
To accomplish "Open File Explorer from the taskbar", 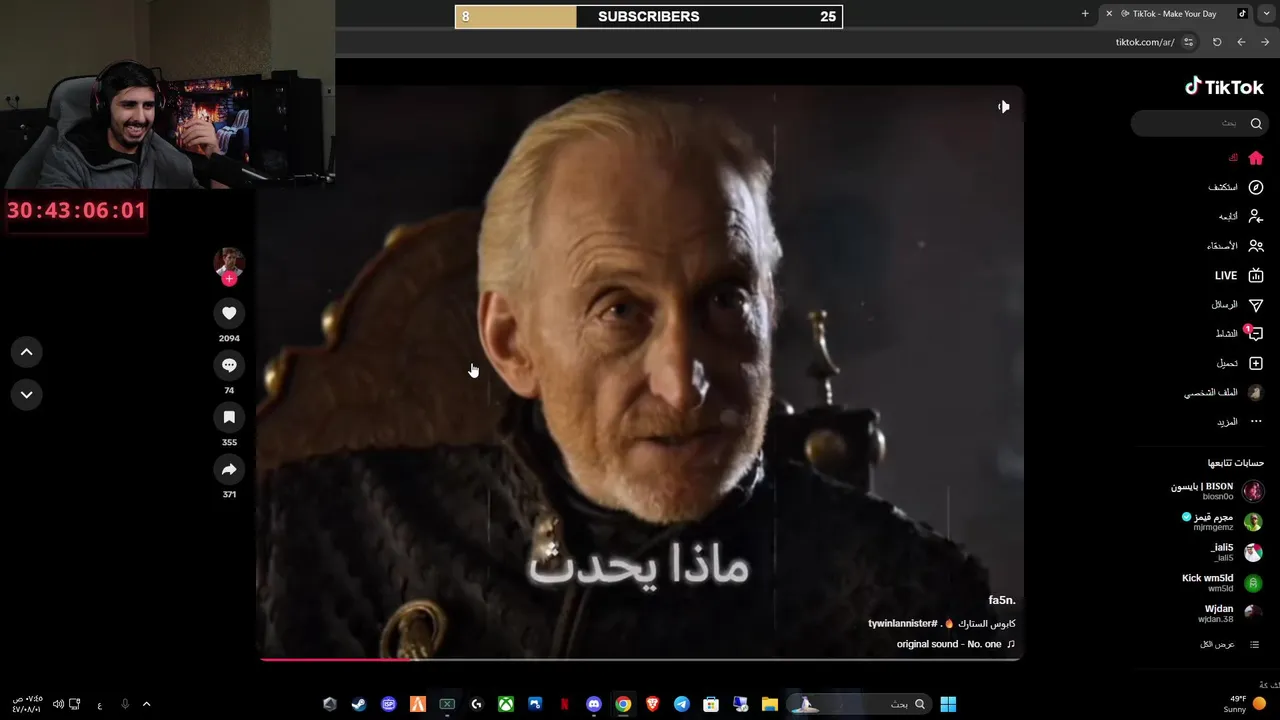I will point(769,704).
